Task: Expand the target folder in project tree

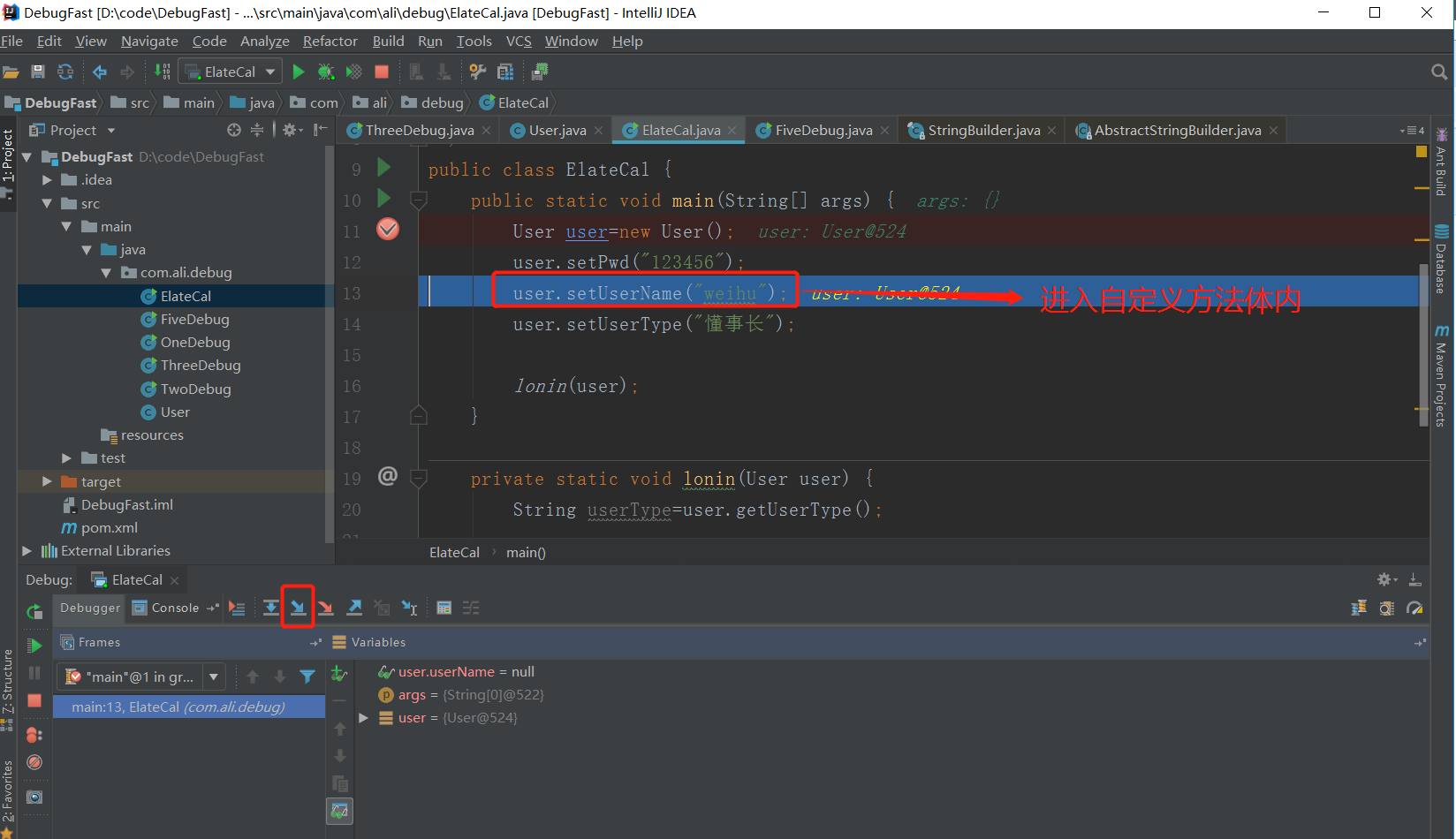Action: tap(47, 481)
